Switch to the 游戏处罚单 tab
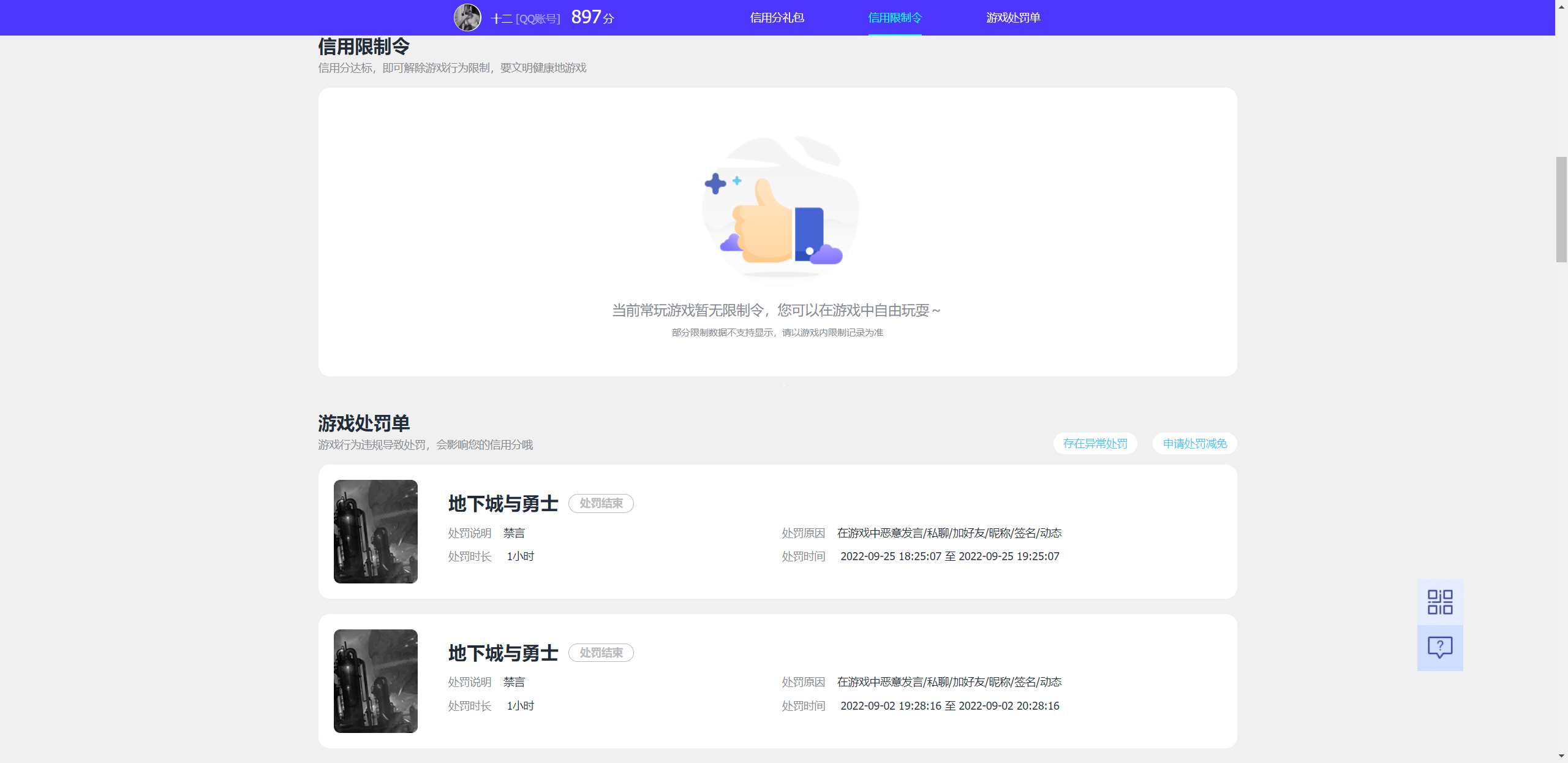Image resolution: width=1568 pixels, height=763 pixels. [1012, 18]
